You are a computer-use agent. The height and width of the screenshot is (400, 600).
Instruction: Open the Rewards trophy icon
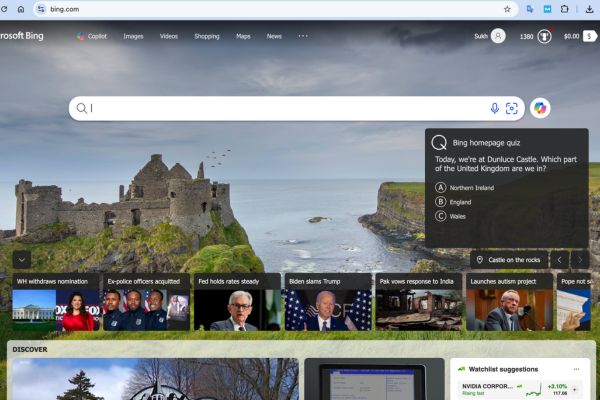544,36
